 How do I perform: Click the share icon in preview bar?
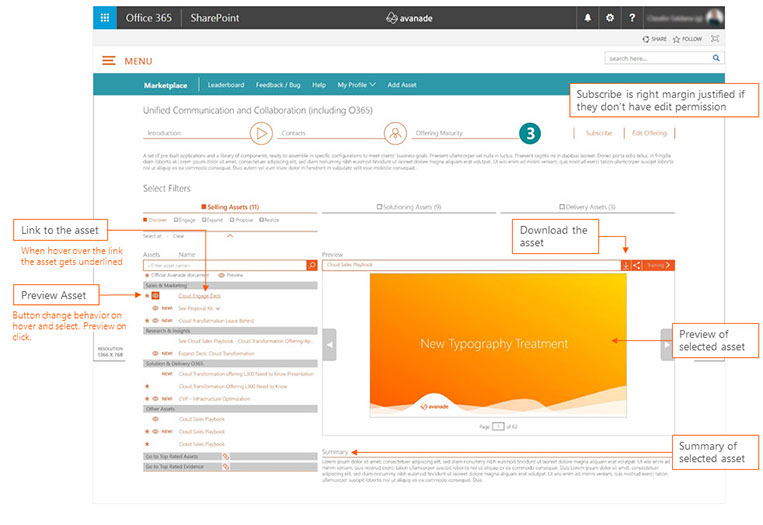[x=636, y=265]
